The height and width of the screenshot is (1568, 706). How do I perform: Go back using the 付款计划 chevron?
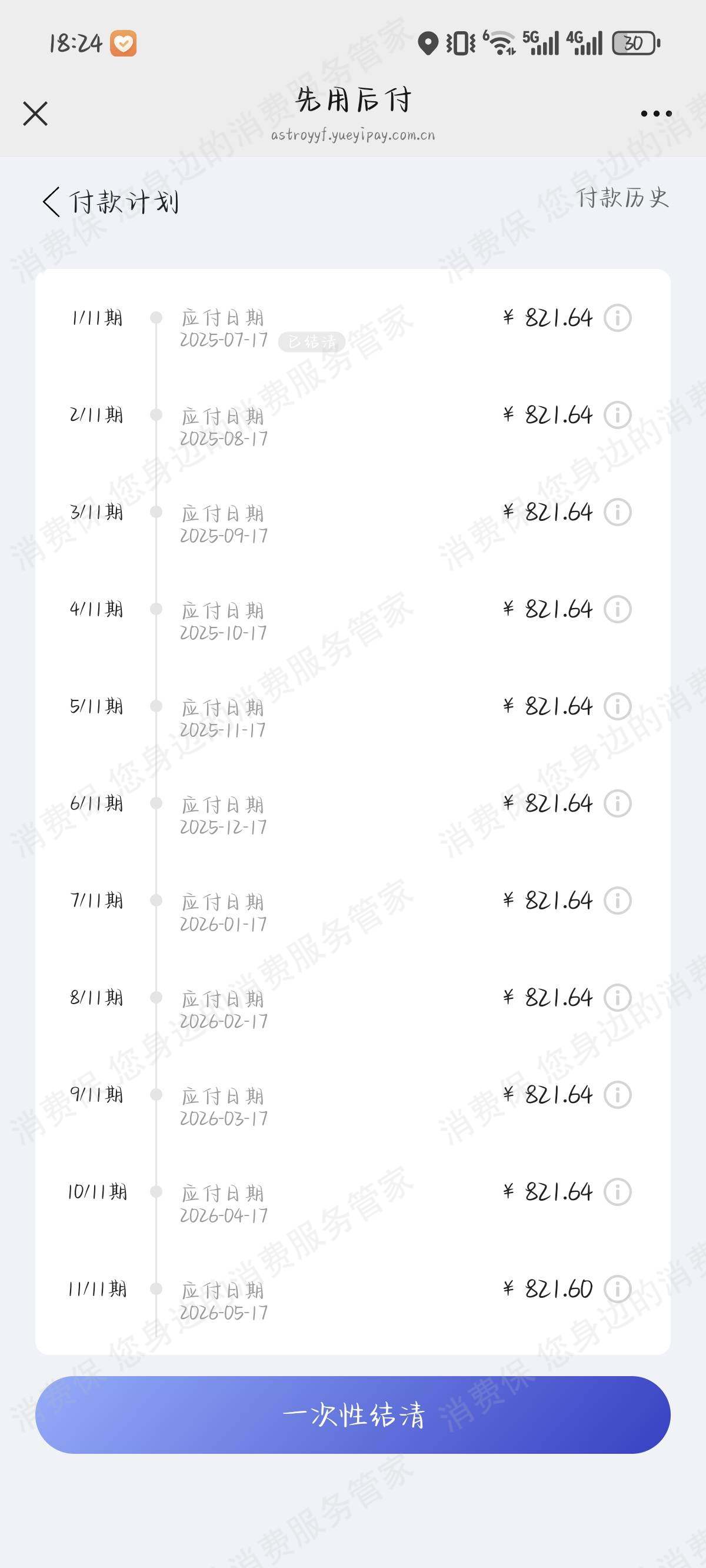[x=51, y=202]
